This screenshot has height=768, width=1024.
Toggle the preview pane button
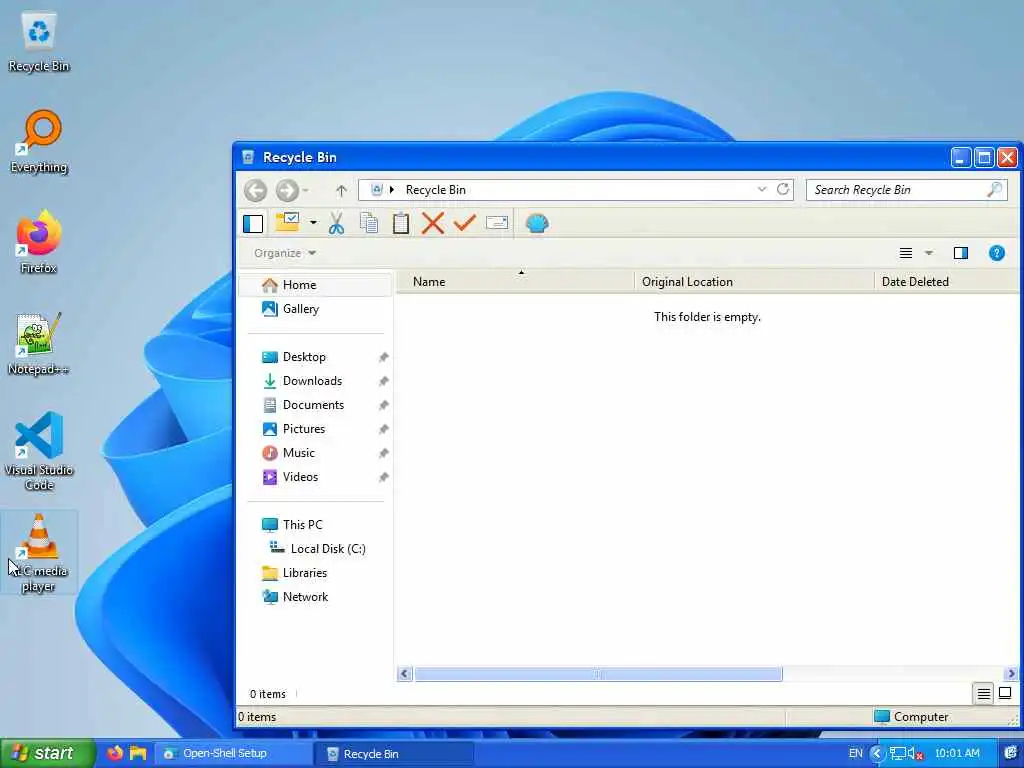[961, 253]
